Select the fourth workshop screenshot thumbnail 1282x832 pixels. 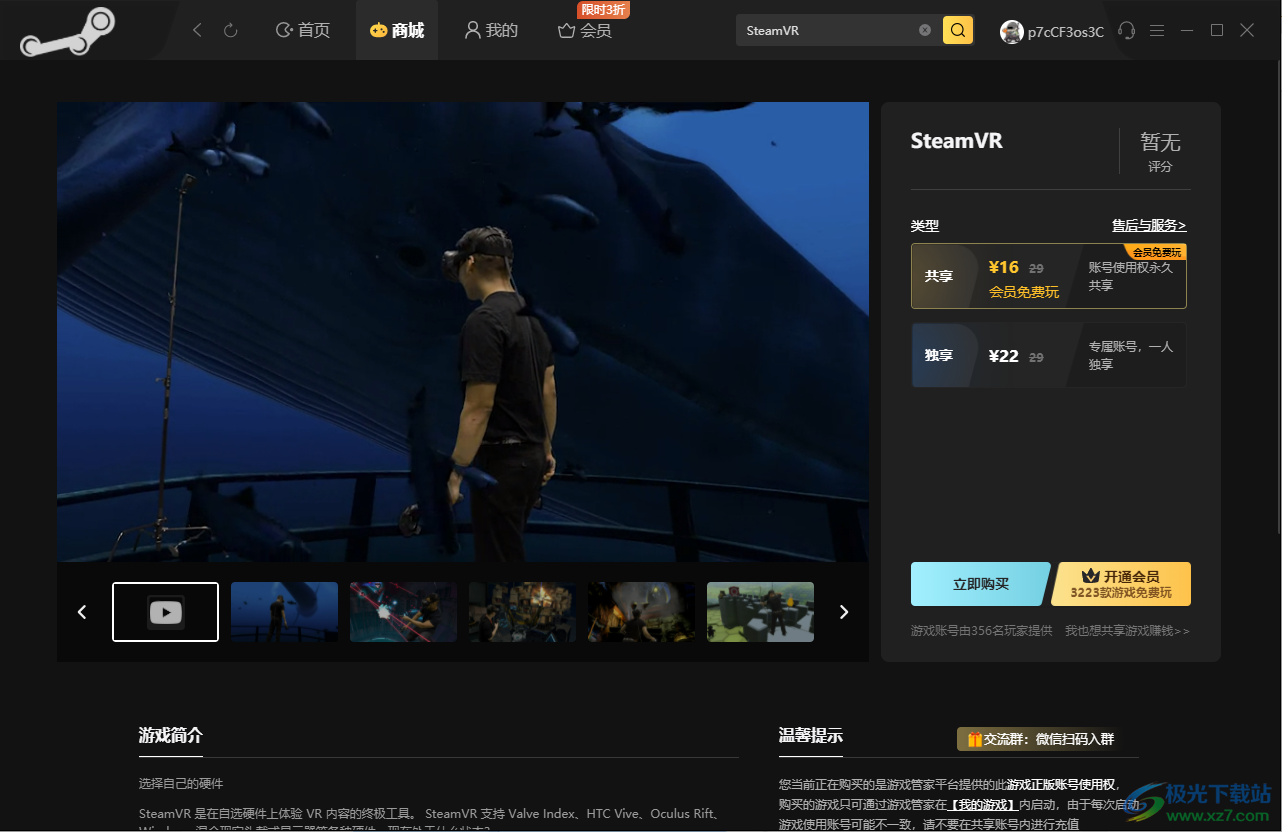coord(522,612)
